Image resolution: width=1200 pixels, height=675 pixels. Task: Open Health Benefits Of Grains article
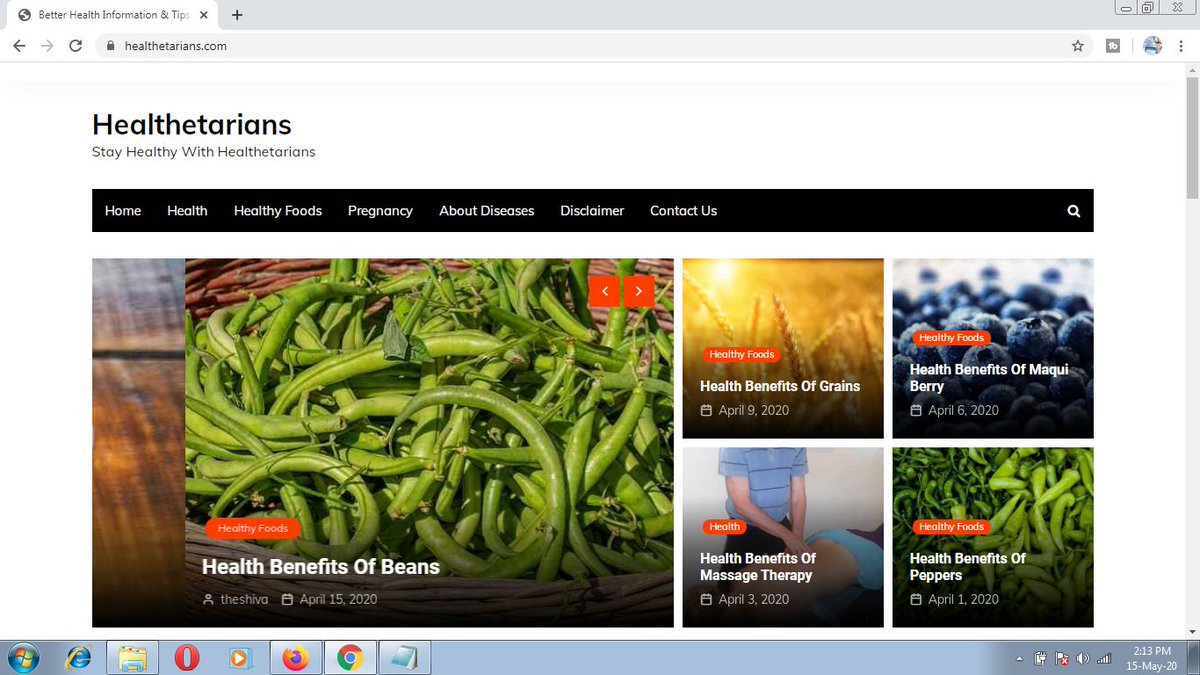point(780,386)
